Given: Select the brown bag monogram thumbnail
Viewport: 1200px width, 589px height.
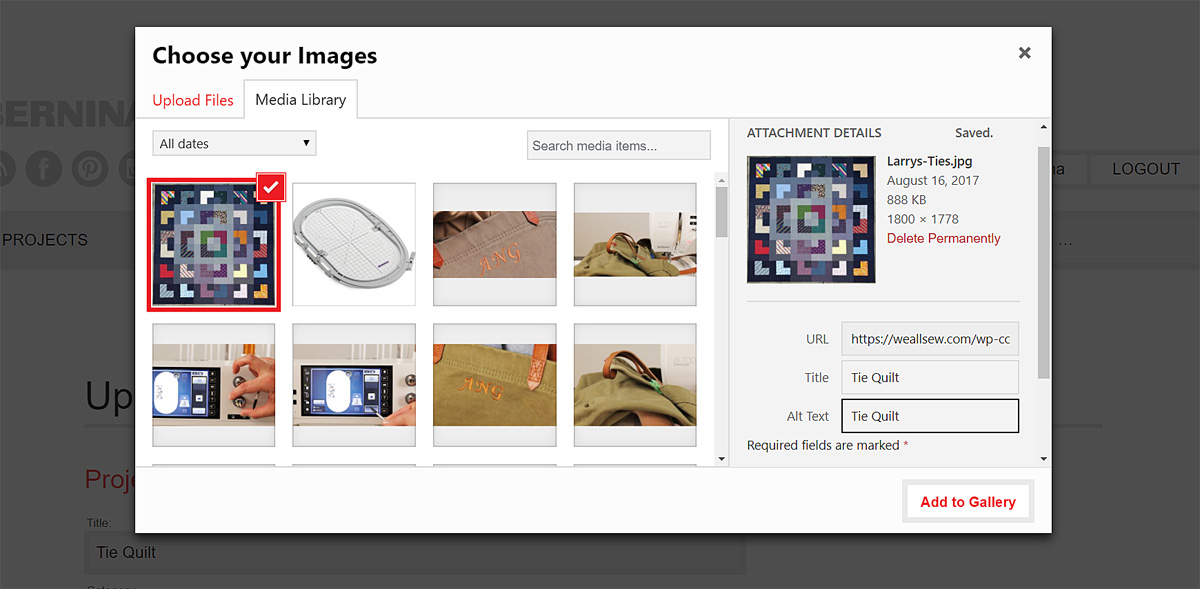Looking at the screenshot, I should coord(495,244).
